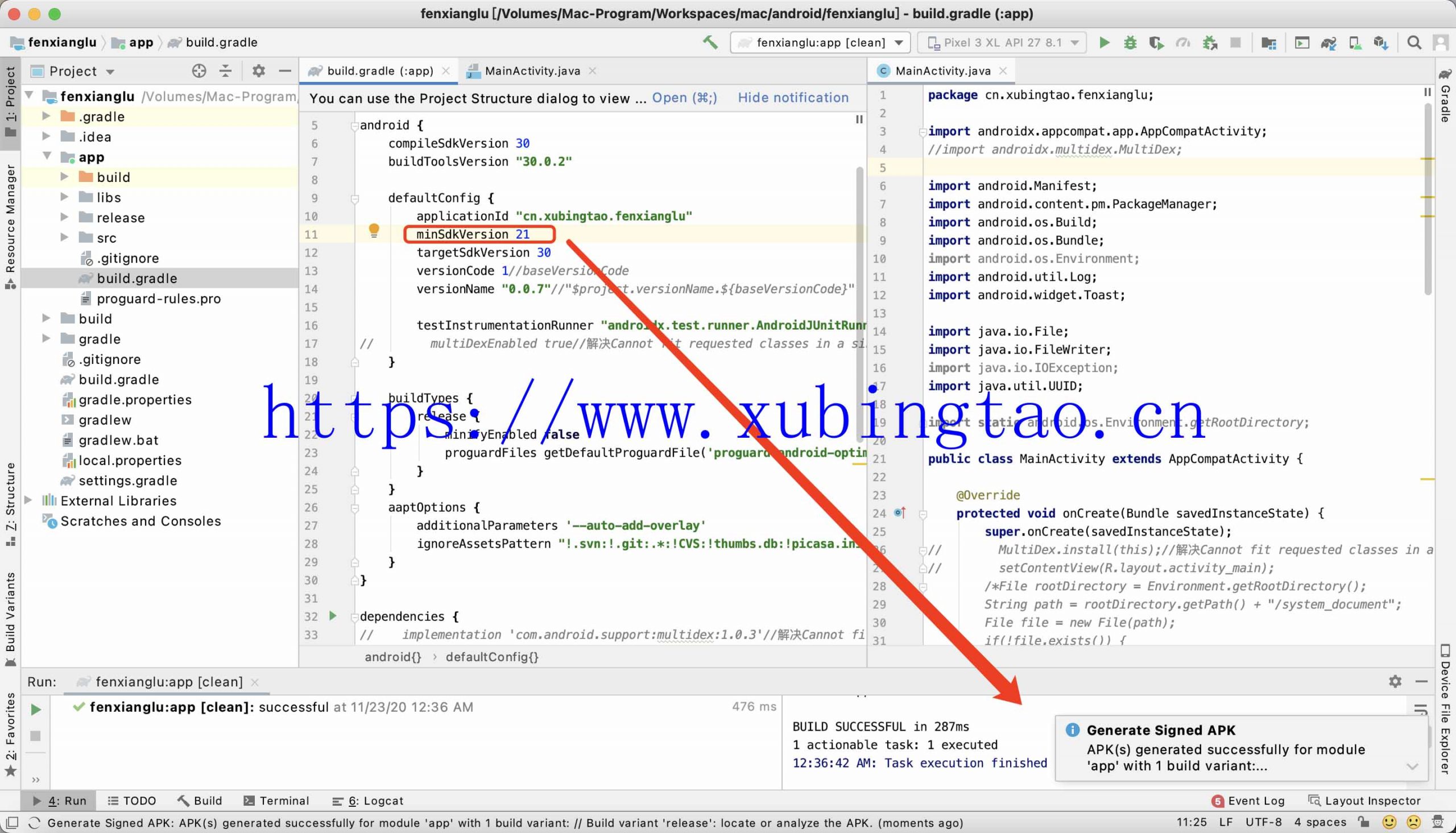Open the Logcat tool window tab

pyautogui.click(x=367, y=801)
